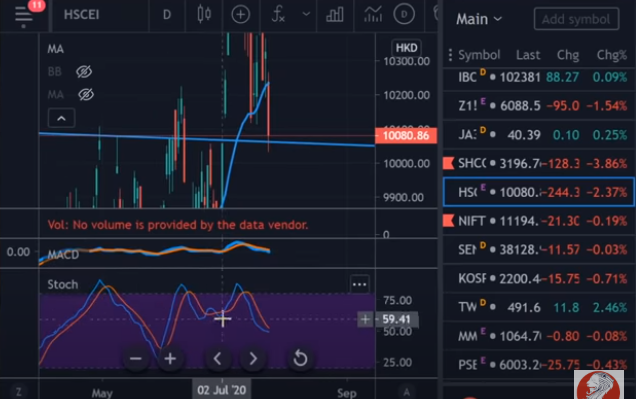Select the NIFTY row in the watchlist

tap(539, 221)
